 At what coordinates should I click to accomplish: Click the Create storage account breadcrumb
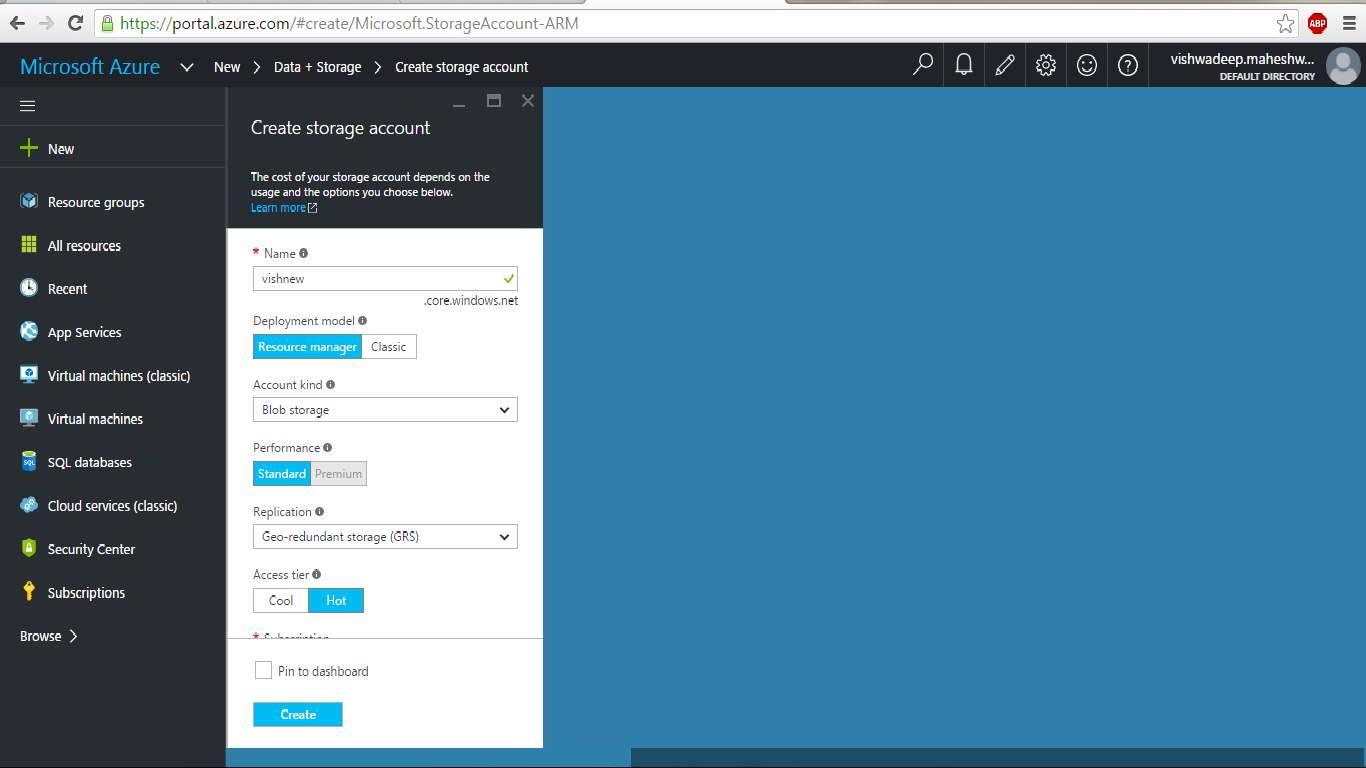coord(462,67)
